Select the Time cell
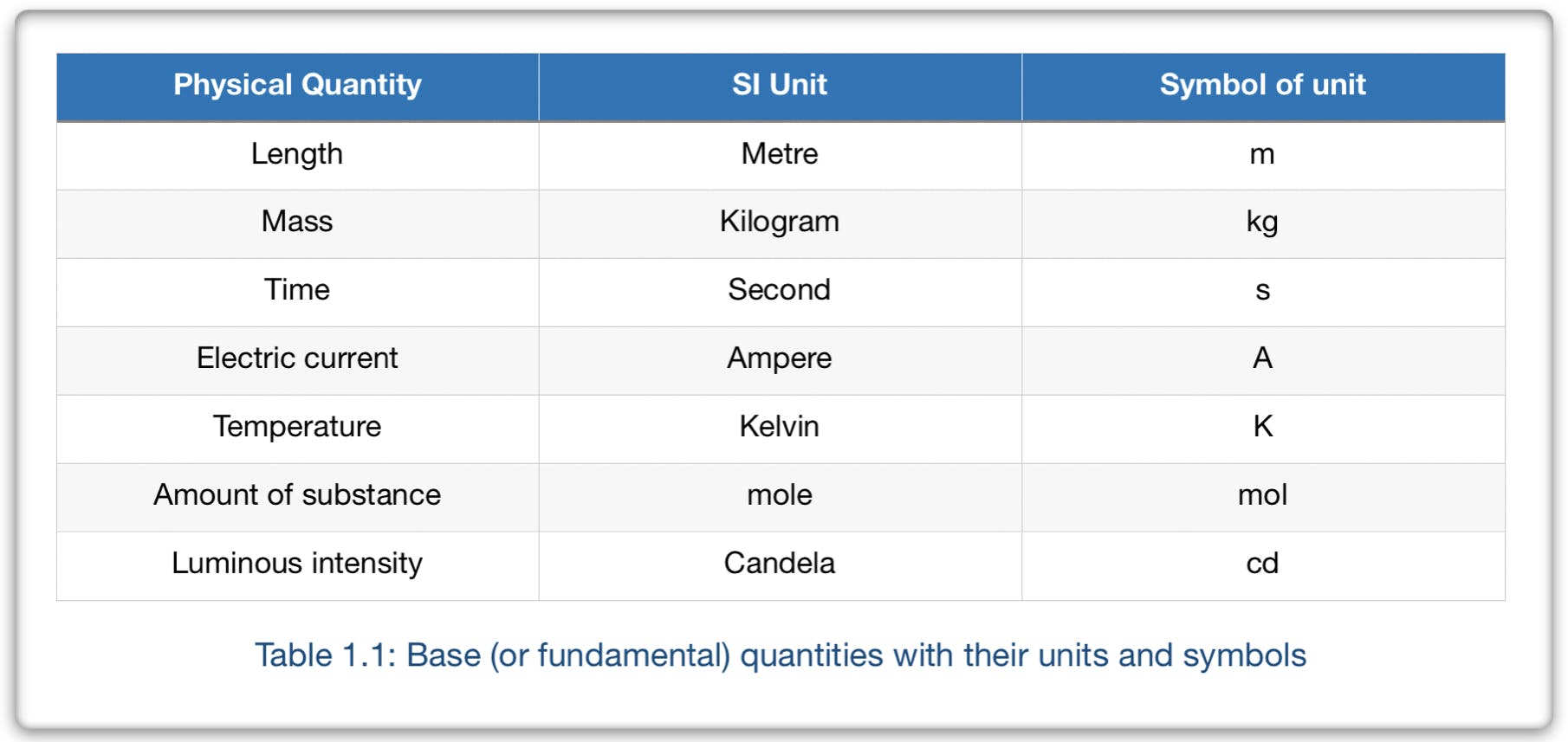This screenshot has width=1568, height=742. pyautogui.click(x=297, y=290)
